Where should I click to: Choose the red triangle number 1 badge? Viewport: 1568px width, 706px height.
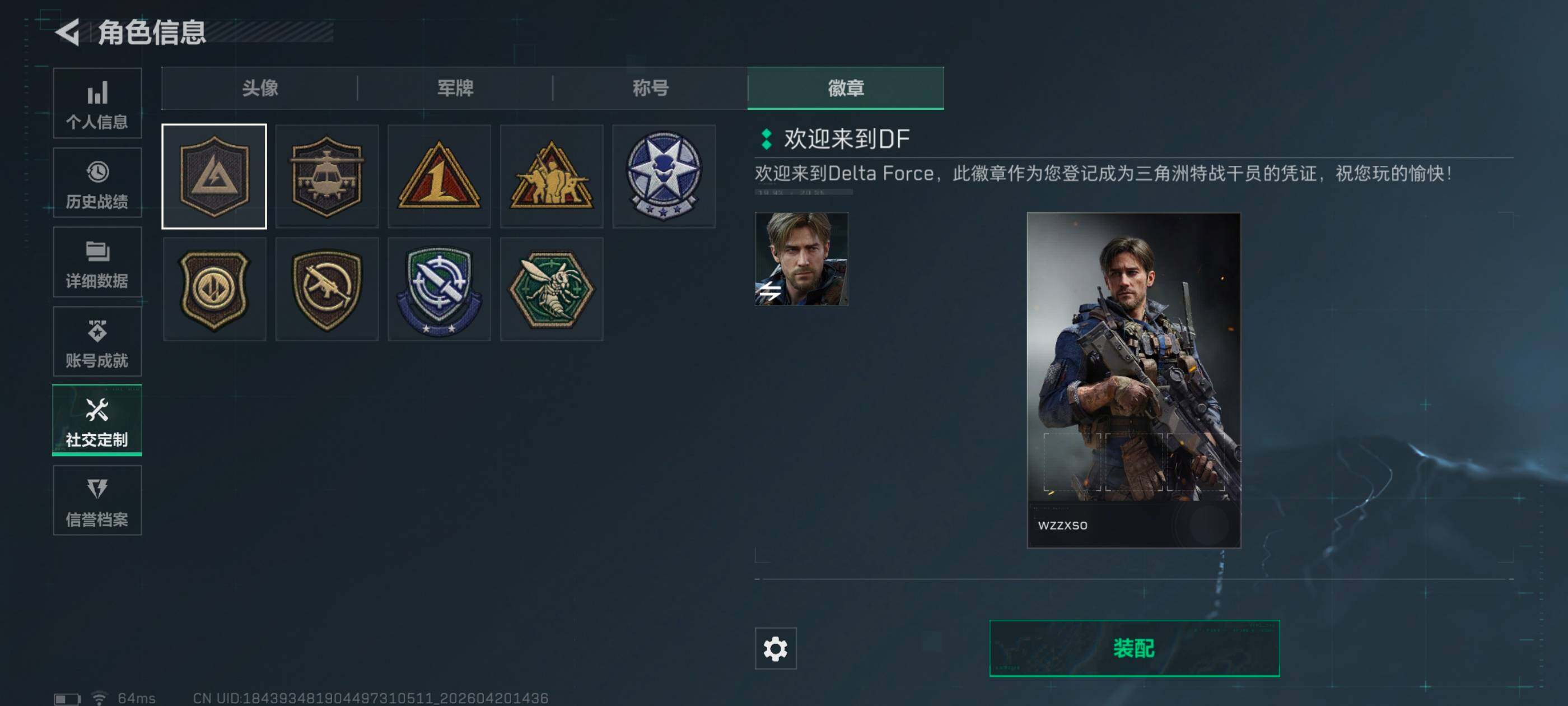tap(439, 176)
